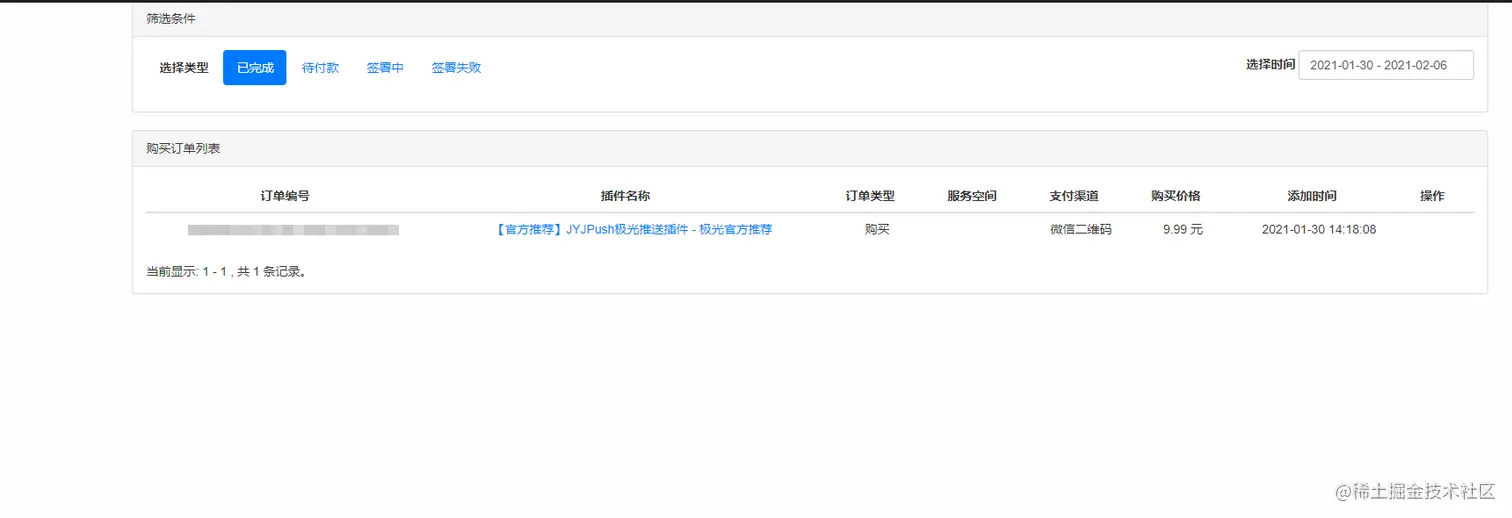This screenshot has height=518, width=1512.
Task: Click the 购买订单列表 panel heading
Action: click(x=183, y=148)
